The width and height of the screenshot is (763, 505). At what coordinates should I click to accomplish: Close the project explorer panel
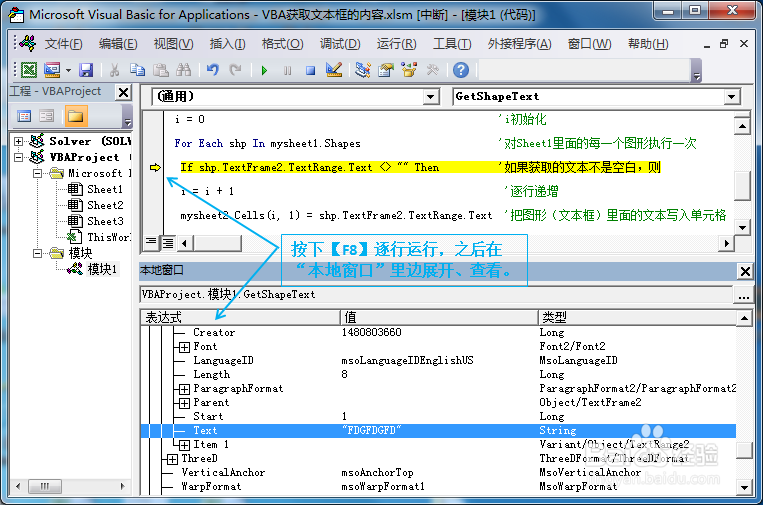[124, 92]
